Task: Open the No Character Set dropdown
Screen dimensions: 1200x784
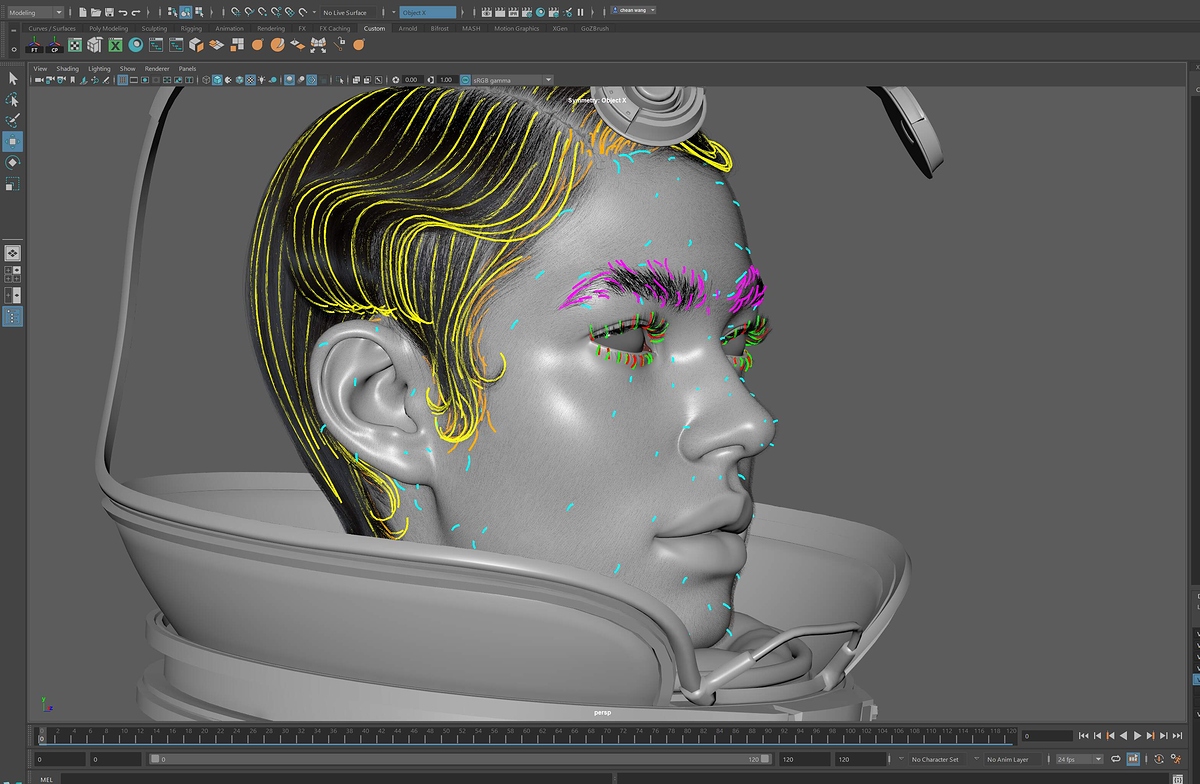Action: (x=939, y=759)
